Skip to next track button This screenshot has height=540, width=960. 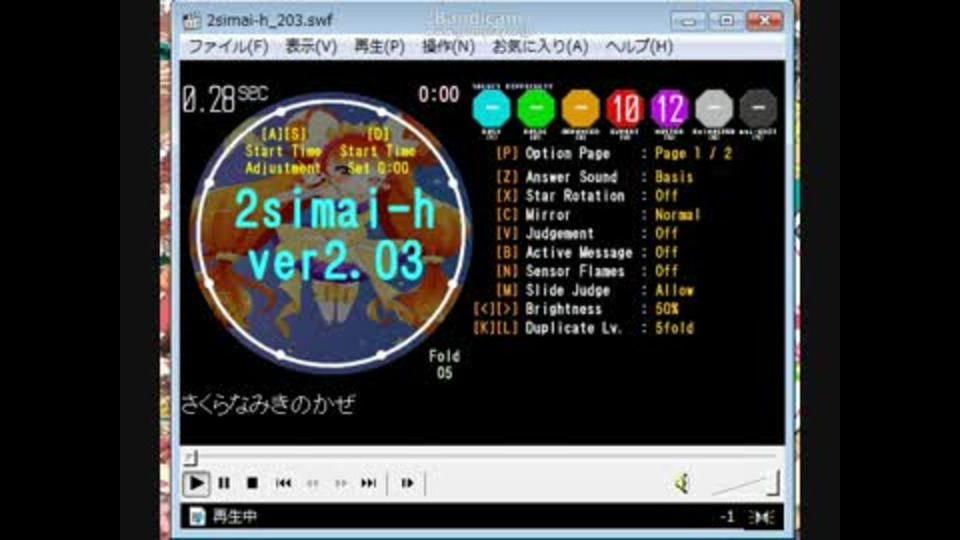point(369,483)
